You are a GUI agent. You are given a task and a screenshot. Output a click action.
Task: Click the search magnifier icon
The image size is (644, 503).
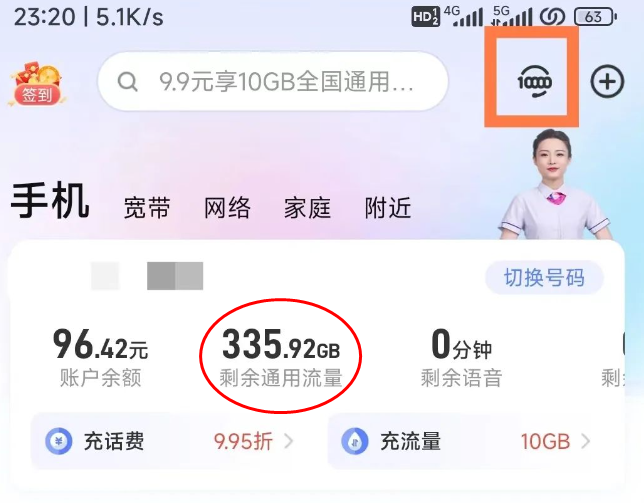[127, 82]
